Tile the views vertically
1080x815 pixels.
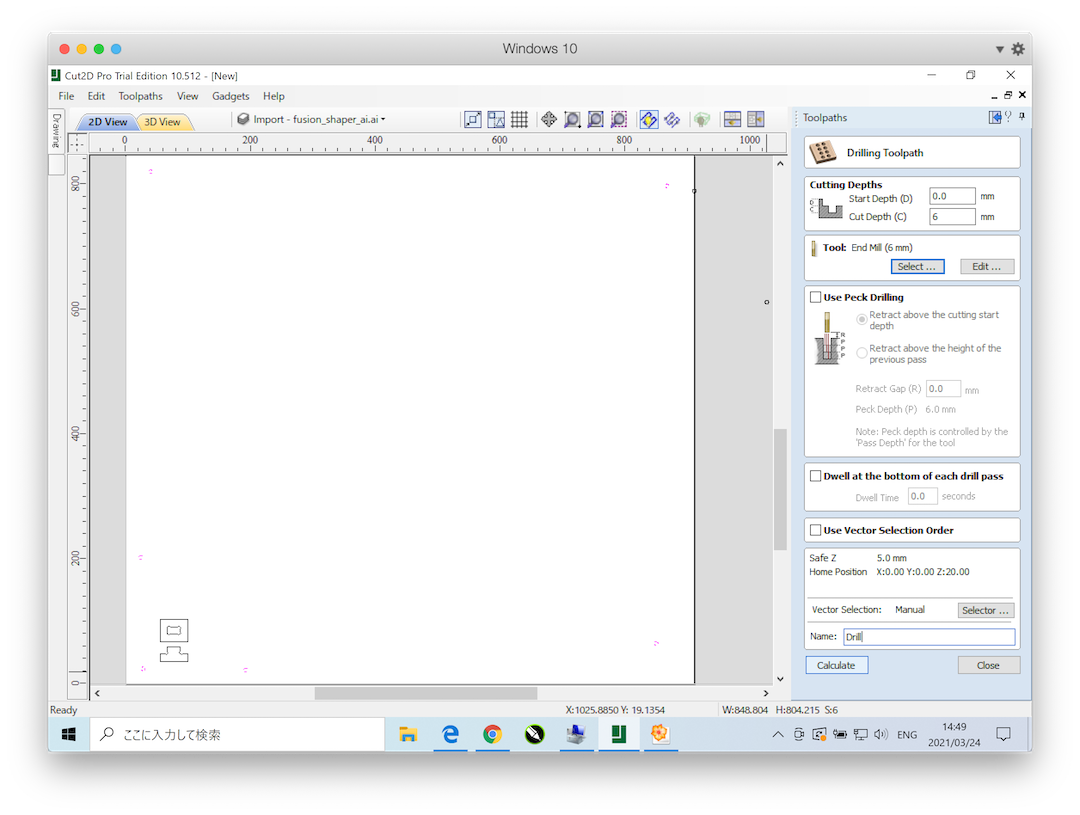tap(756, 119)
